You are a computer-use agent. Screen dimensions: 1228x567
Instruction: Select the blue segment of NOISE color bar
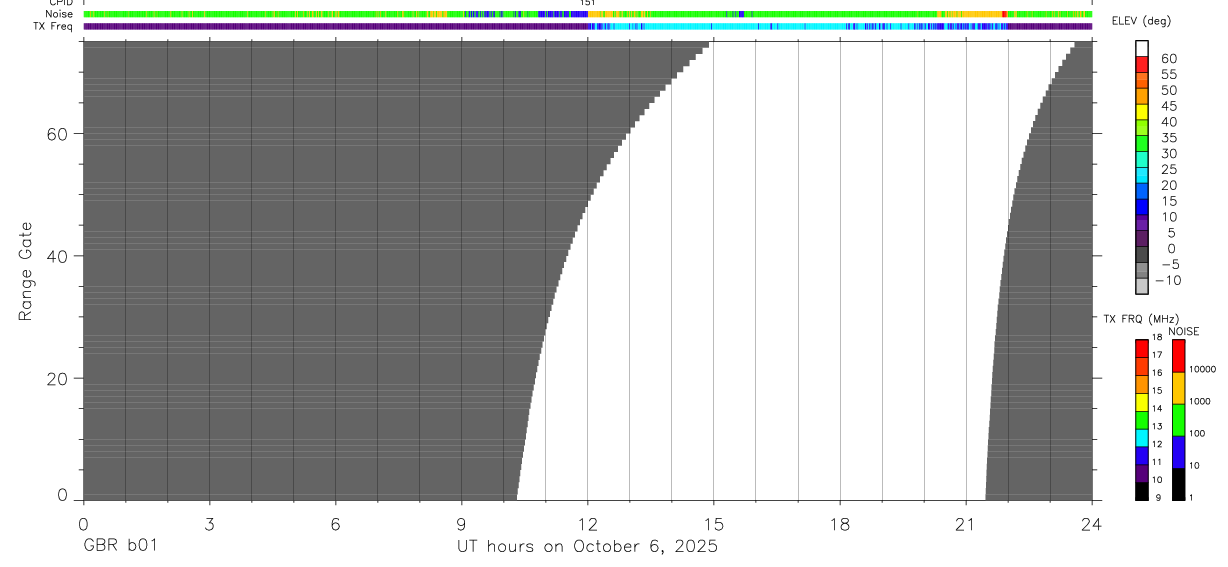[1178, 452]
